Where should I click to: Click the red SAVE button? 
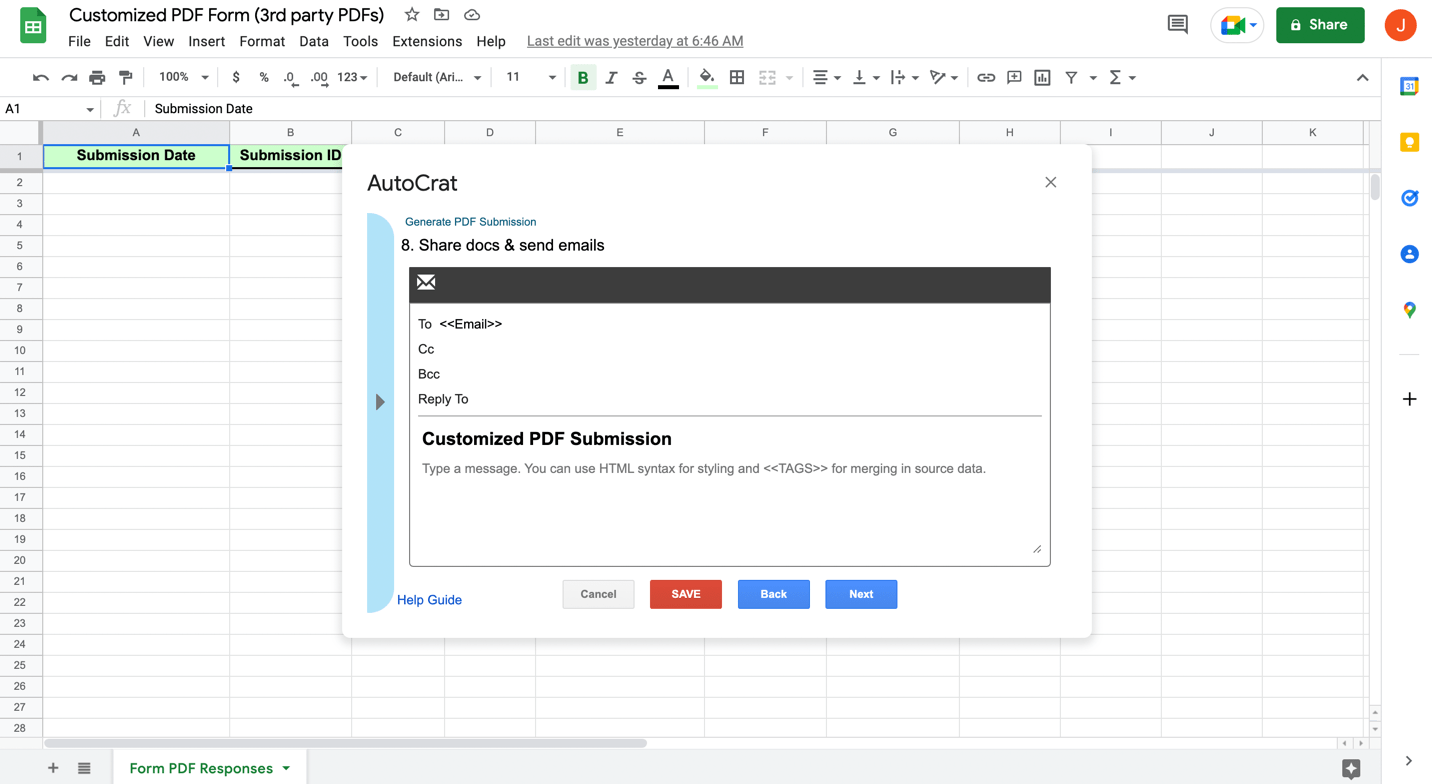pos(685,594)
